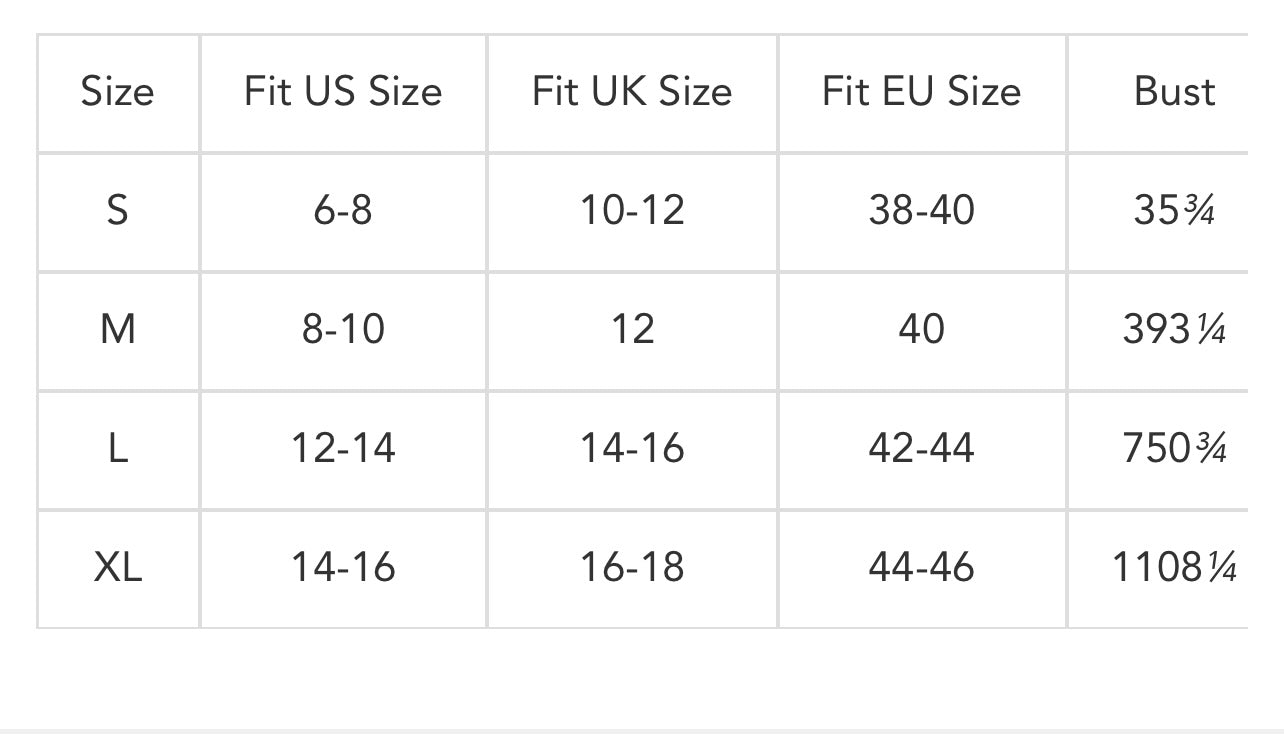Image resolution: width=1284 pixels, height=734 pixels.
Task: Click EU size 38-40 cell
Action: click(922, 211)
